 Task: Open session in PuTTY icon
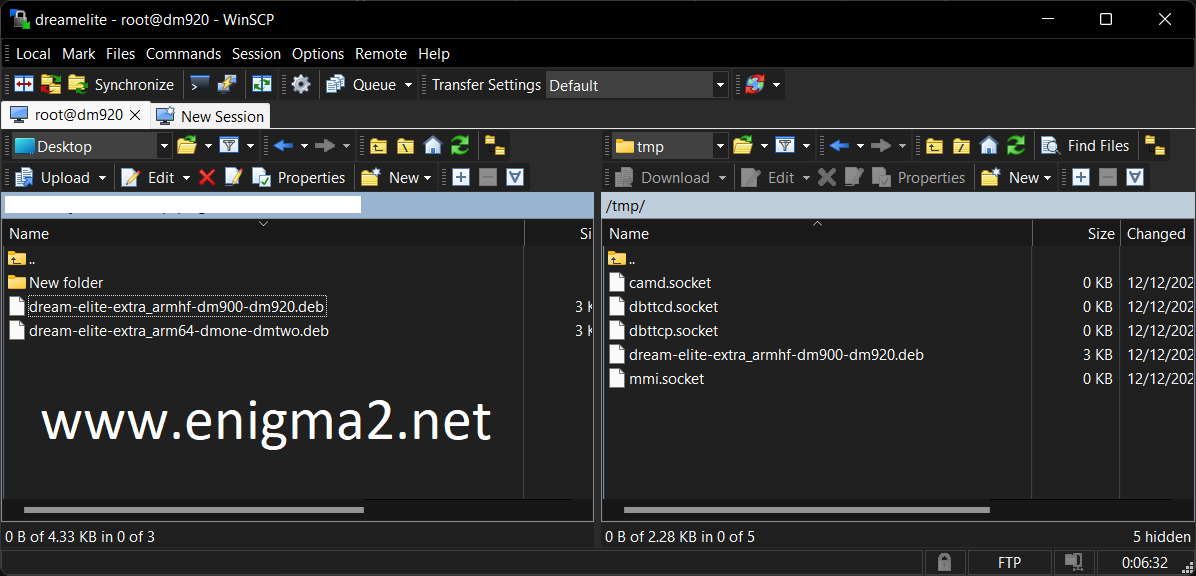pyautogui.click(x=227, y=85)
